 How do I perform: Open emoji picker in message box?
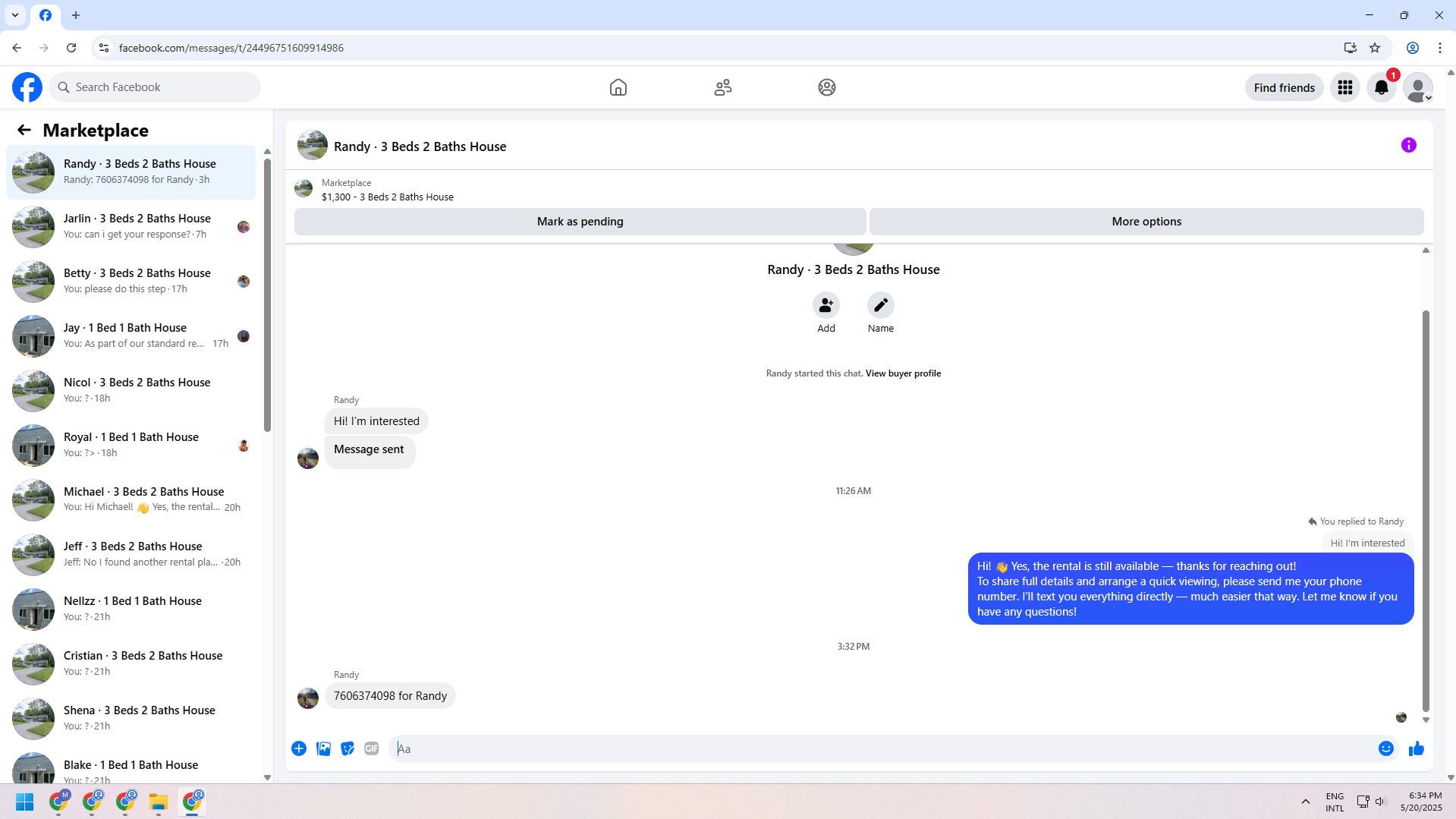pyautogui.click(x=1385, y=748)
